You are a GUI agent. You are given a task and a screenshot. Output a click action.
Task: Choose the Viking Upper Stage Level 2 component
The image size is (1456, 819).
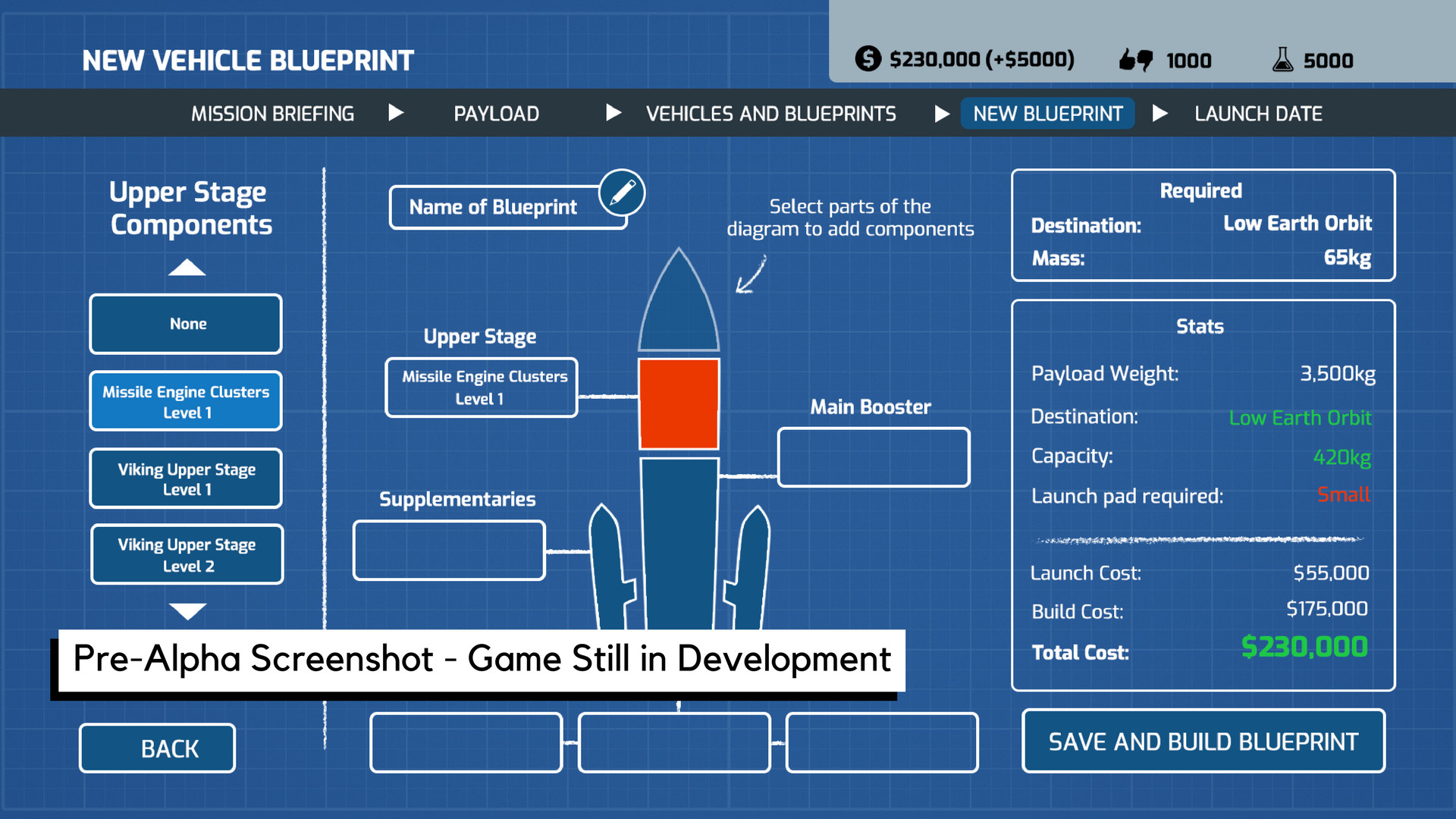186,554
